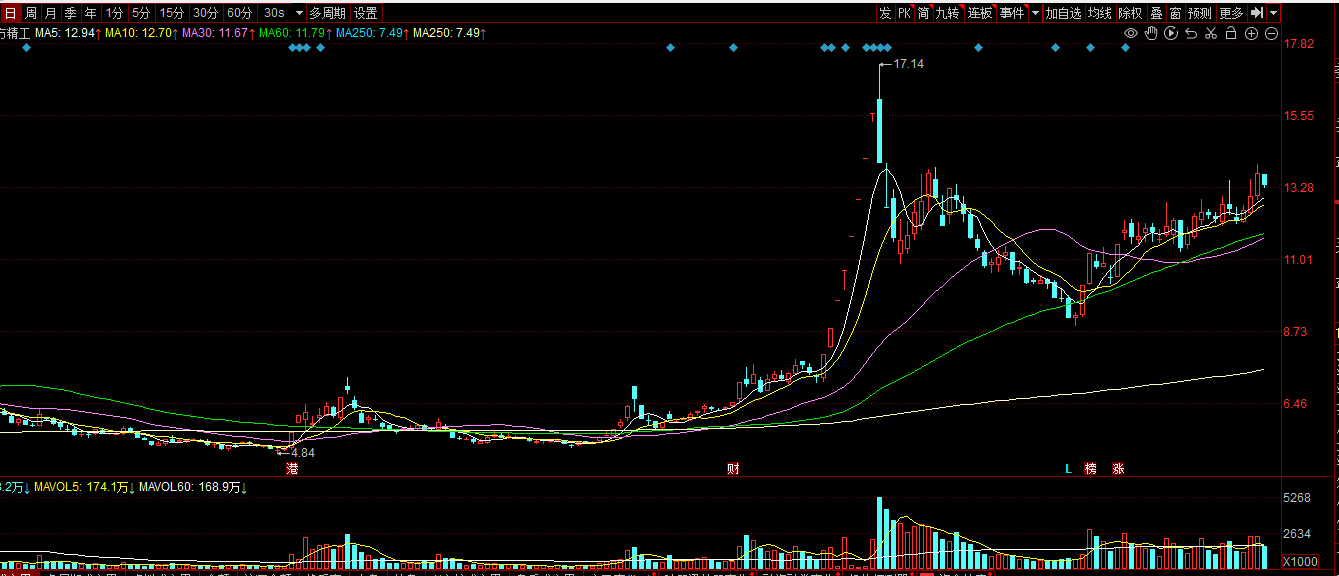Select the 5分 minute chart
Image resolution: width=1339 pixels, height=576 pixels.
click(141, 13)
